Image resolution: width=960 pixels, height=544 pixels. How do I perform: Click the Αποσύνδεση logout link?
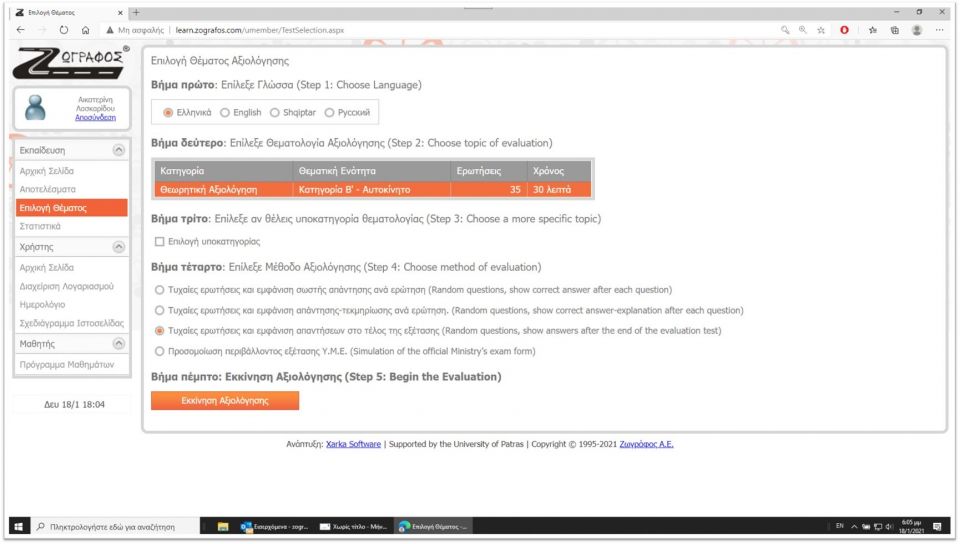point(95,117)
